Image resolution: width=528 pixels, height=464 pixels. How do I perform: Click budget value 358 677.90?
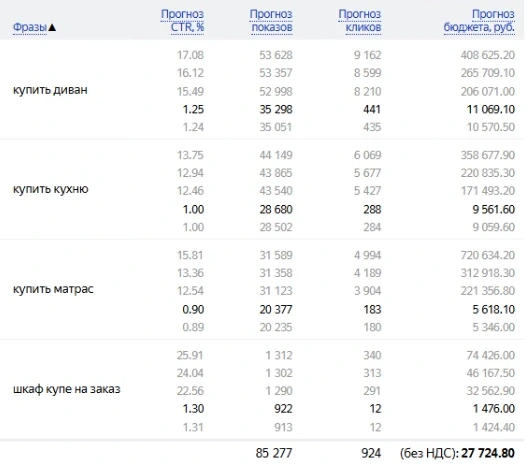pyautogui.click(x=488, y=155)
